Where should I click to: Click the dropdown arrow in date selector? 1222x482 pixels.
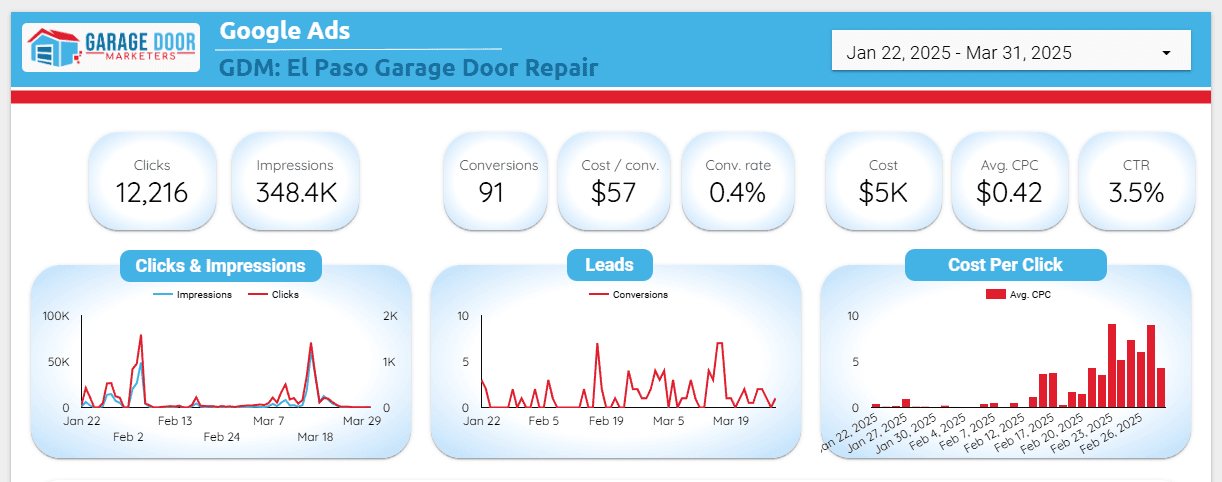point(1166,53)
